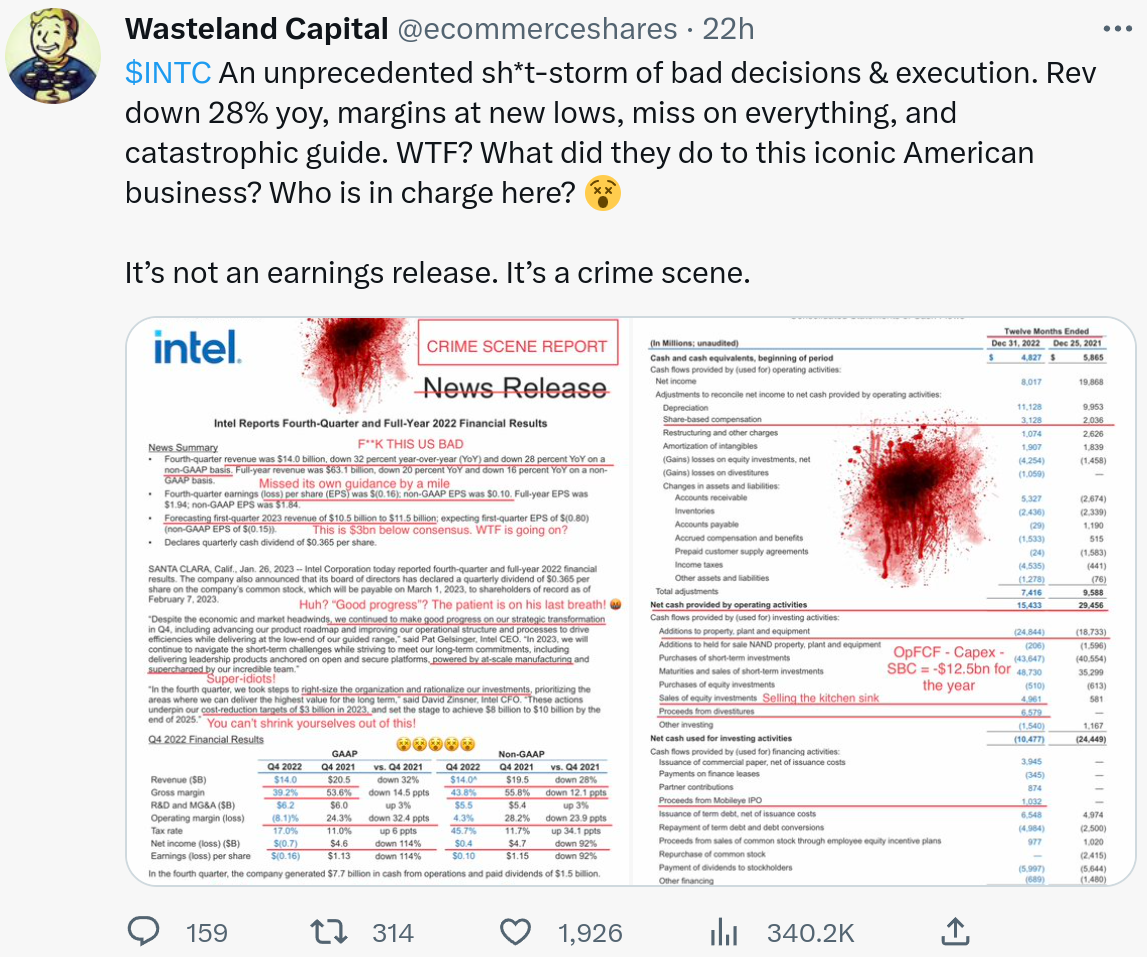Open the 22h timestamp link
The image size is (1147, 957).
[728, 30]
